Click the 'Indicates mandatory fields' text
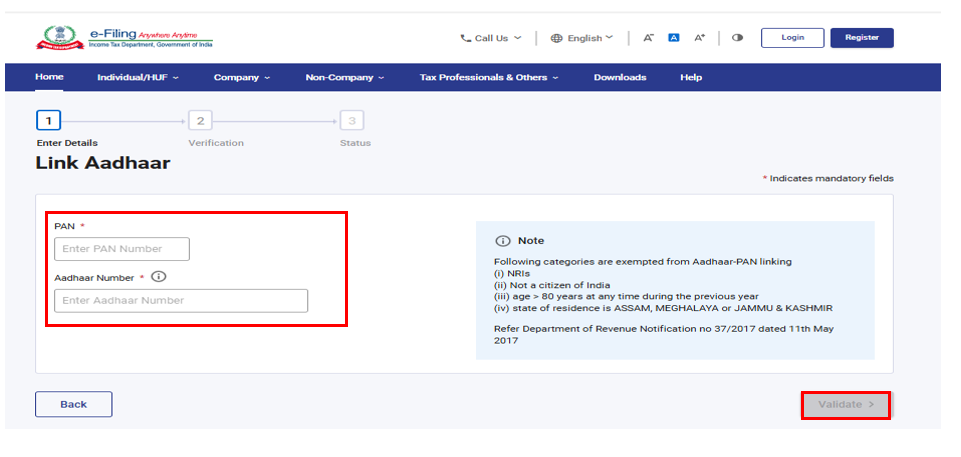The image size is (961, 457). (x=828, y=178)
